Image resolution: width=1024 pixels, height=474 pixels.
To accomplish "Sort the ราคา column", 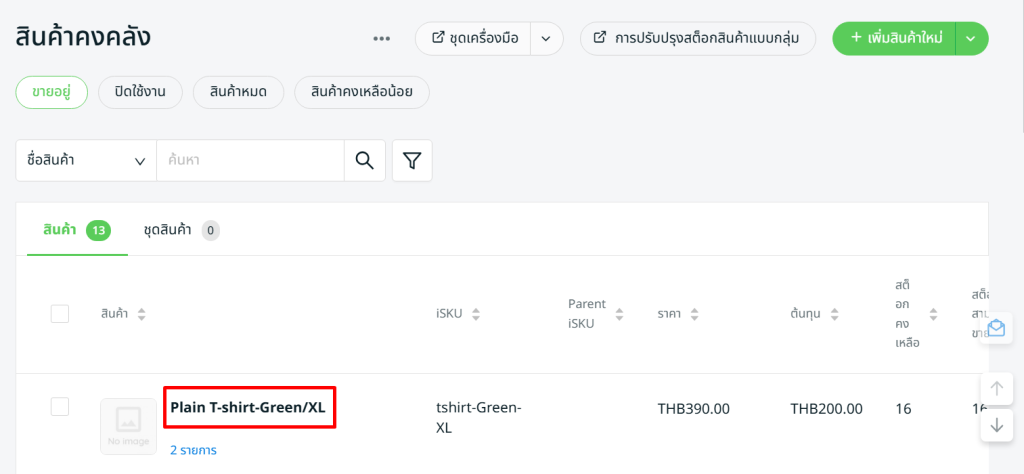I will coord(694,314).
